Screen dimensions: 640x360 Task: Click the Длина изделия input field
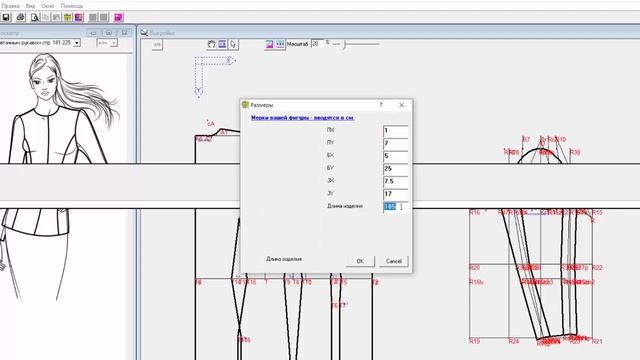click(x=396, y=207)
